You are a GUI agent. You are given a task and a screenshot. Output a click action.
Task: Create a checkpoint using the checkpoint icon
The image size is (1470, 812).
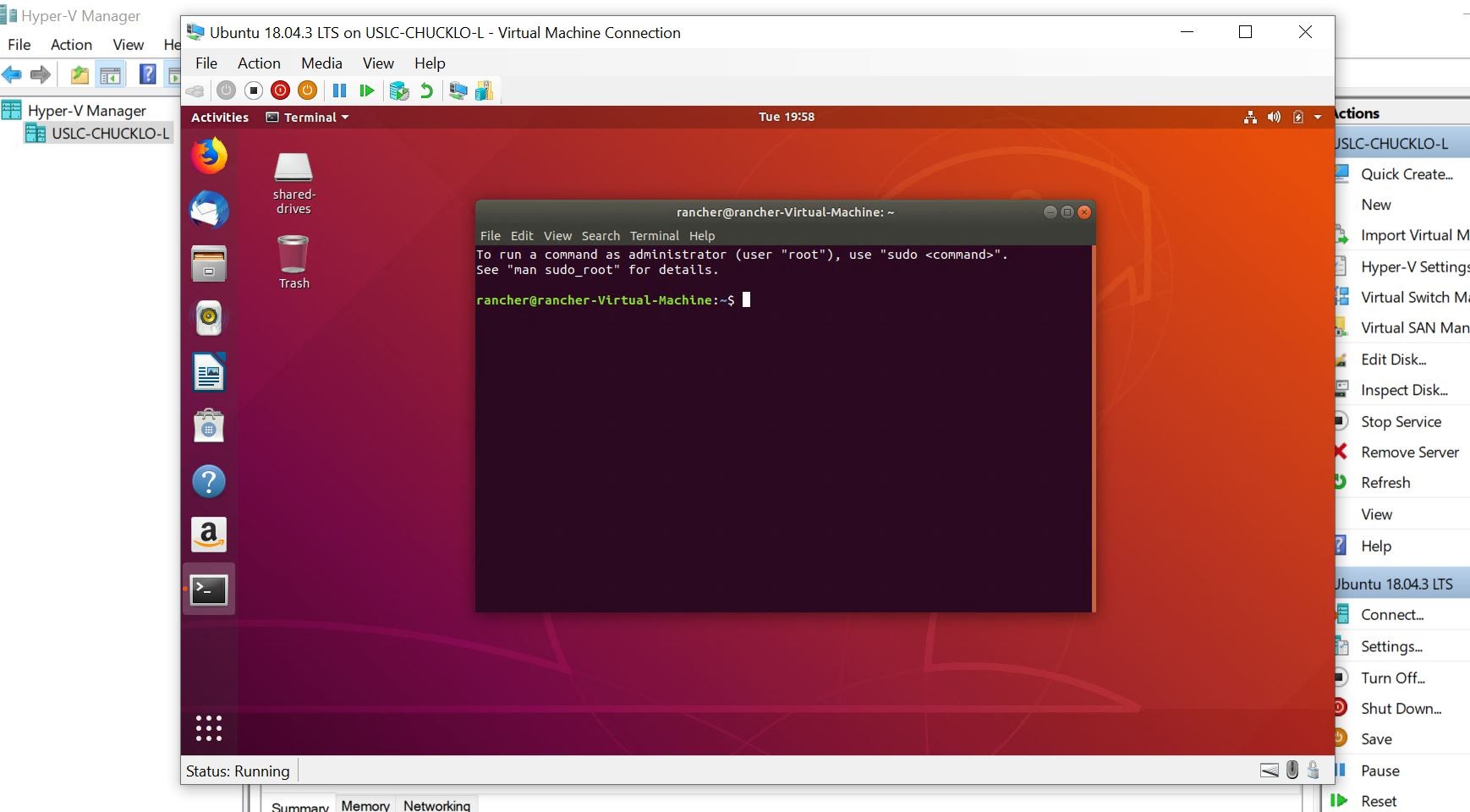click(398, 91)
